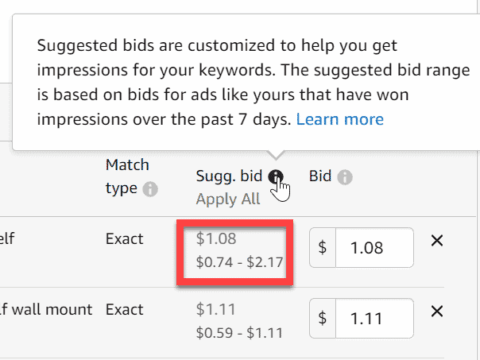The image size is (480, 360).
Task: Click the Sugg. bid info icon
Action: point(276,176)
